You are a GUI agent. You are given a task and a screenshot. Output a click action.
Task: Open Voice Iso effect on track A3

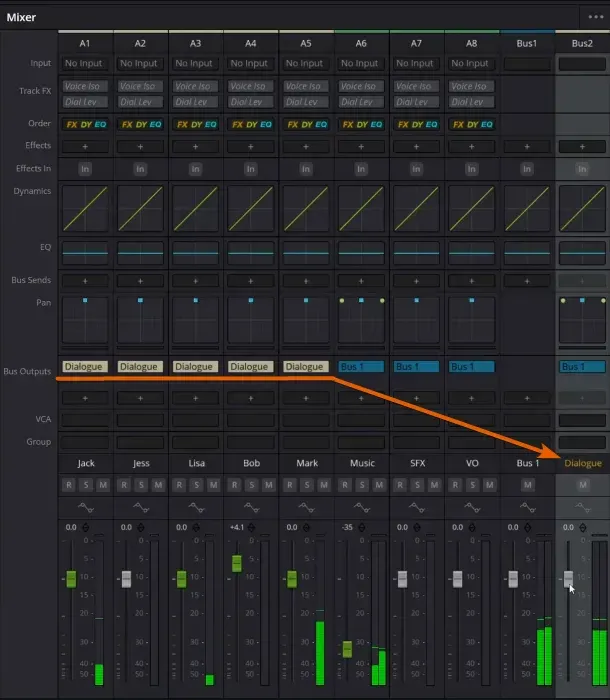(x=195, y=86)
